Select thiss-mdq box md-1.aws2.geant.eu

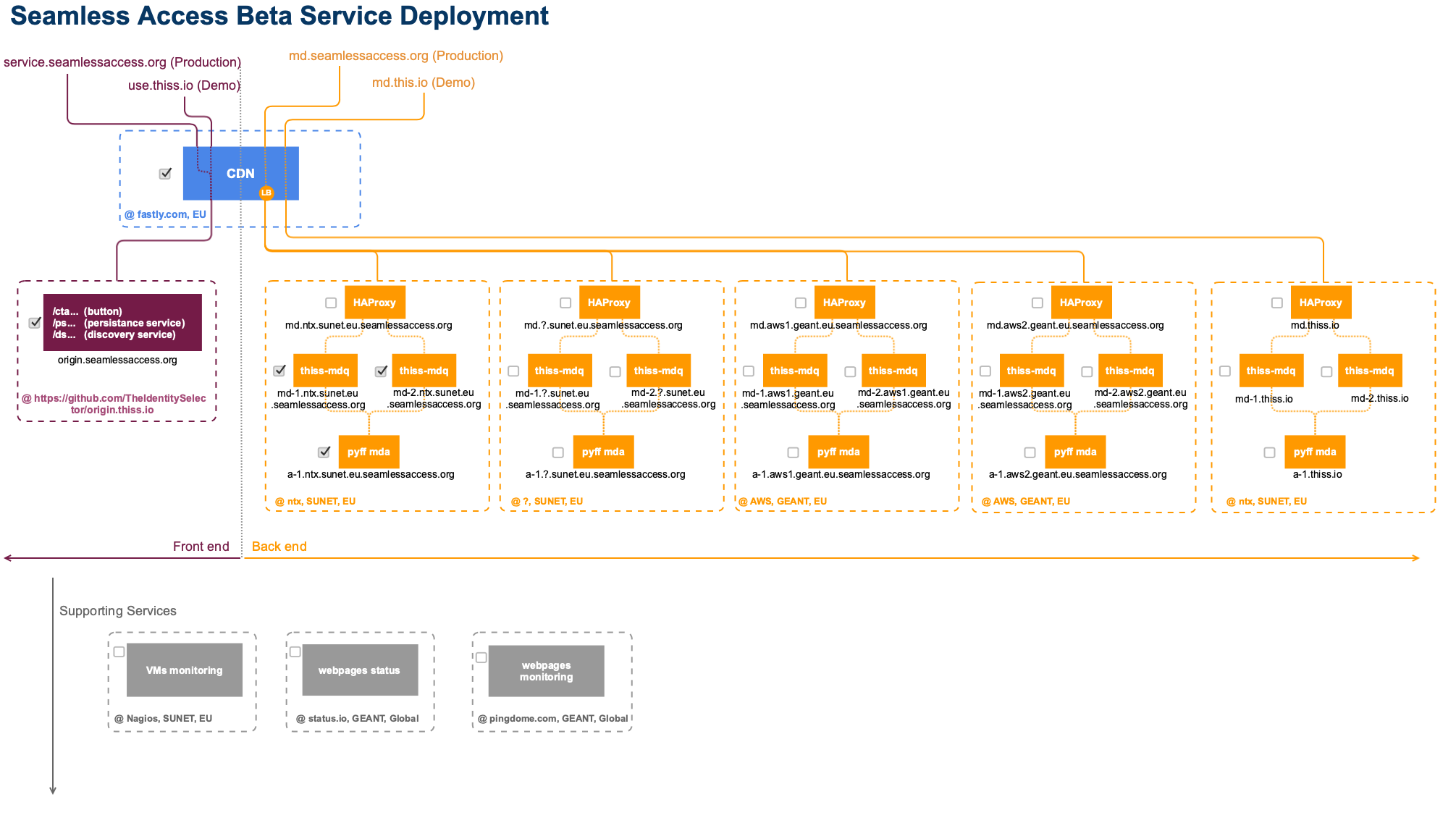tap(1032, 371)
